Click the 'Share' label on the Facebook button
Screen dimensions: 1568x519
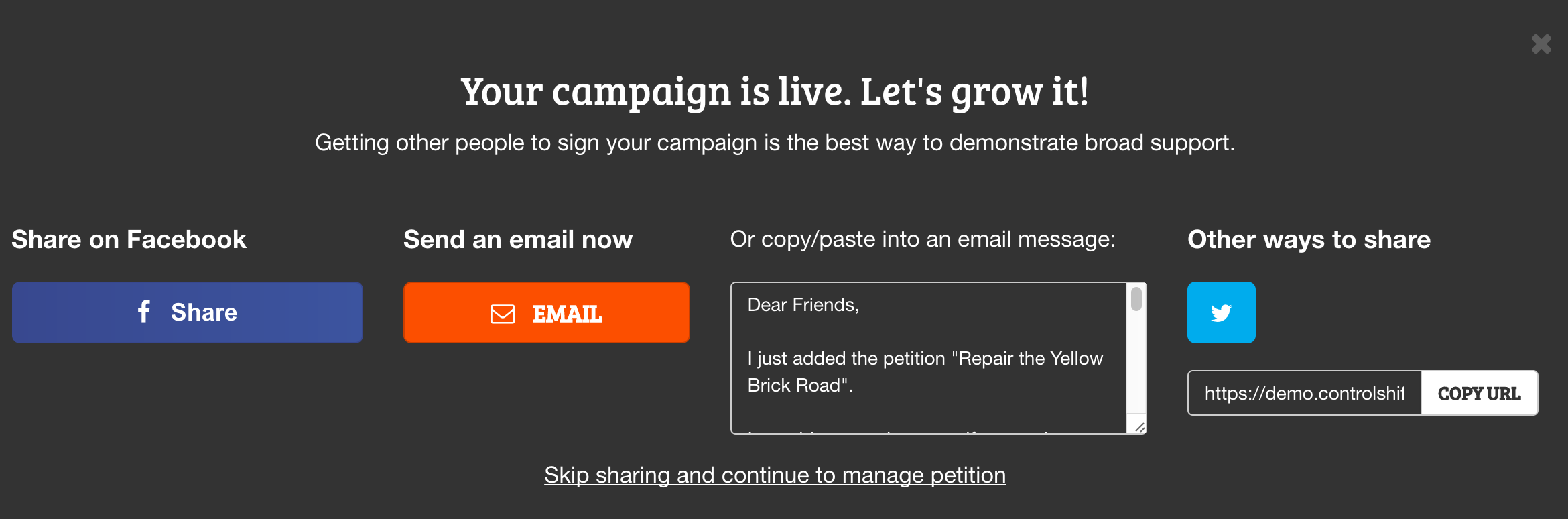(204, 312)
